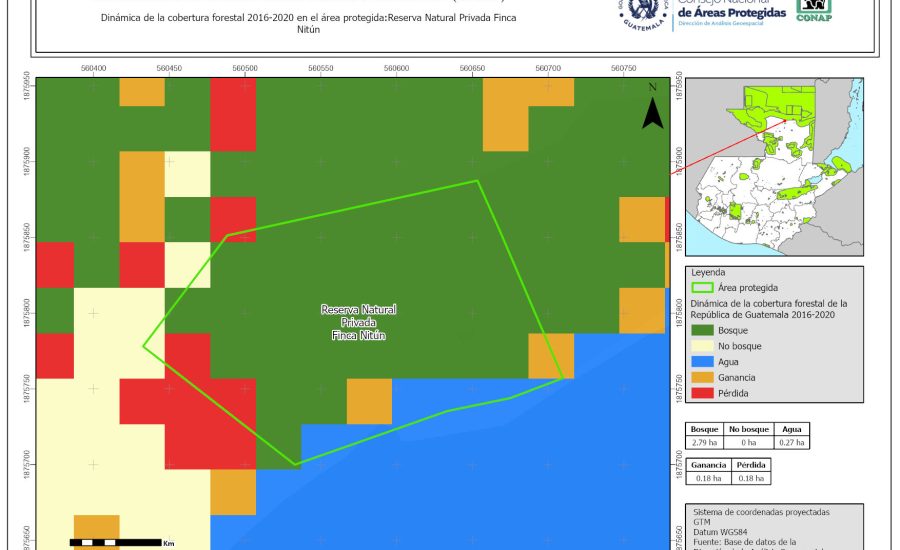Click the CONAP logo
This screenshot has width=900, height=550.
click(813, 10)
